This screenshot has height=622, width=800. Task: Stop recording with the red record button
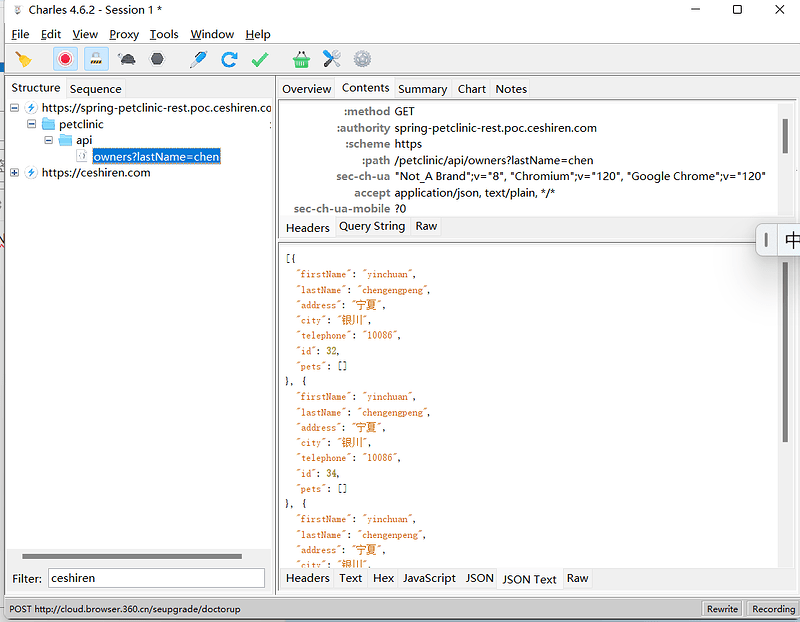pyautogui.click(x=65, y=59)
